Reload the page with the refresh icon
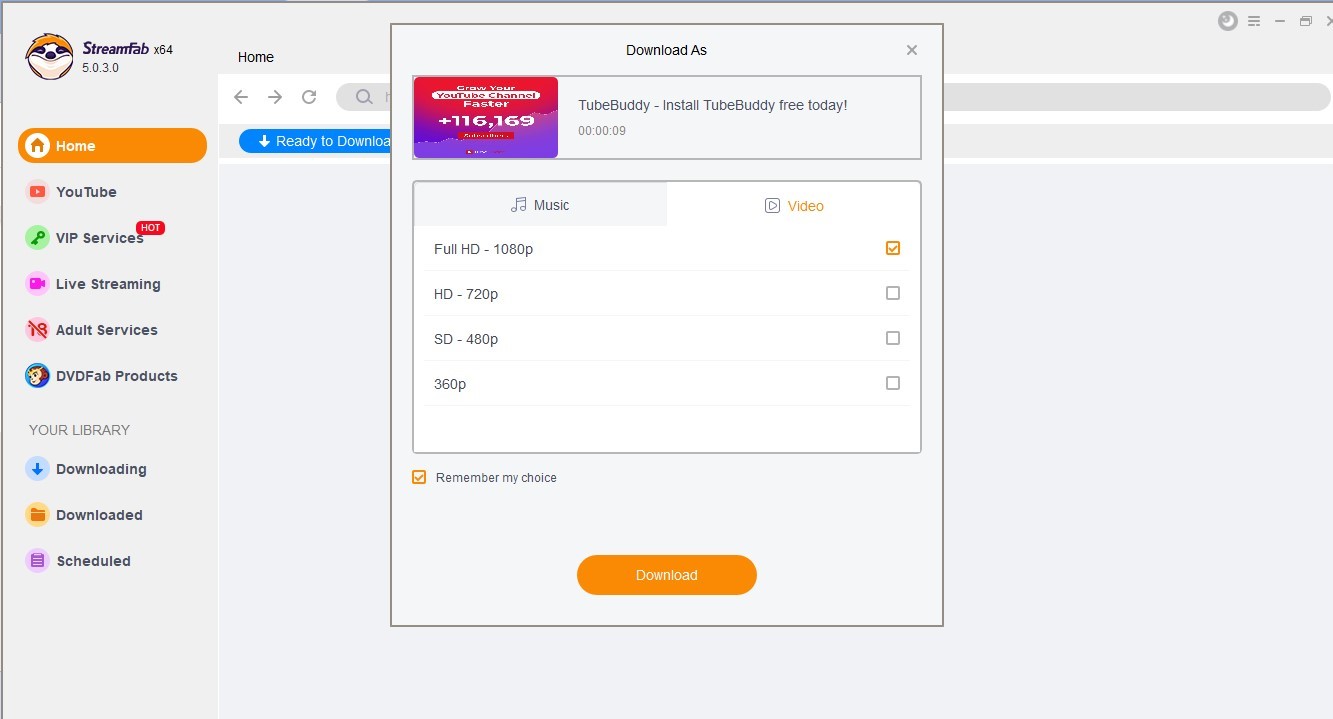The width and height of the screenshot is (1333, 719). 309,97
